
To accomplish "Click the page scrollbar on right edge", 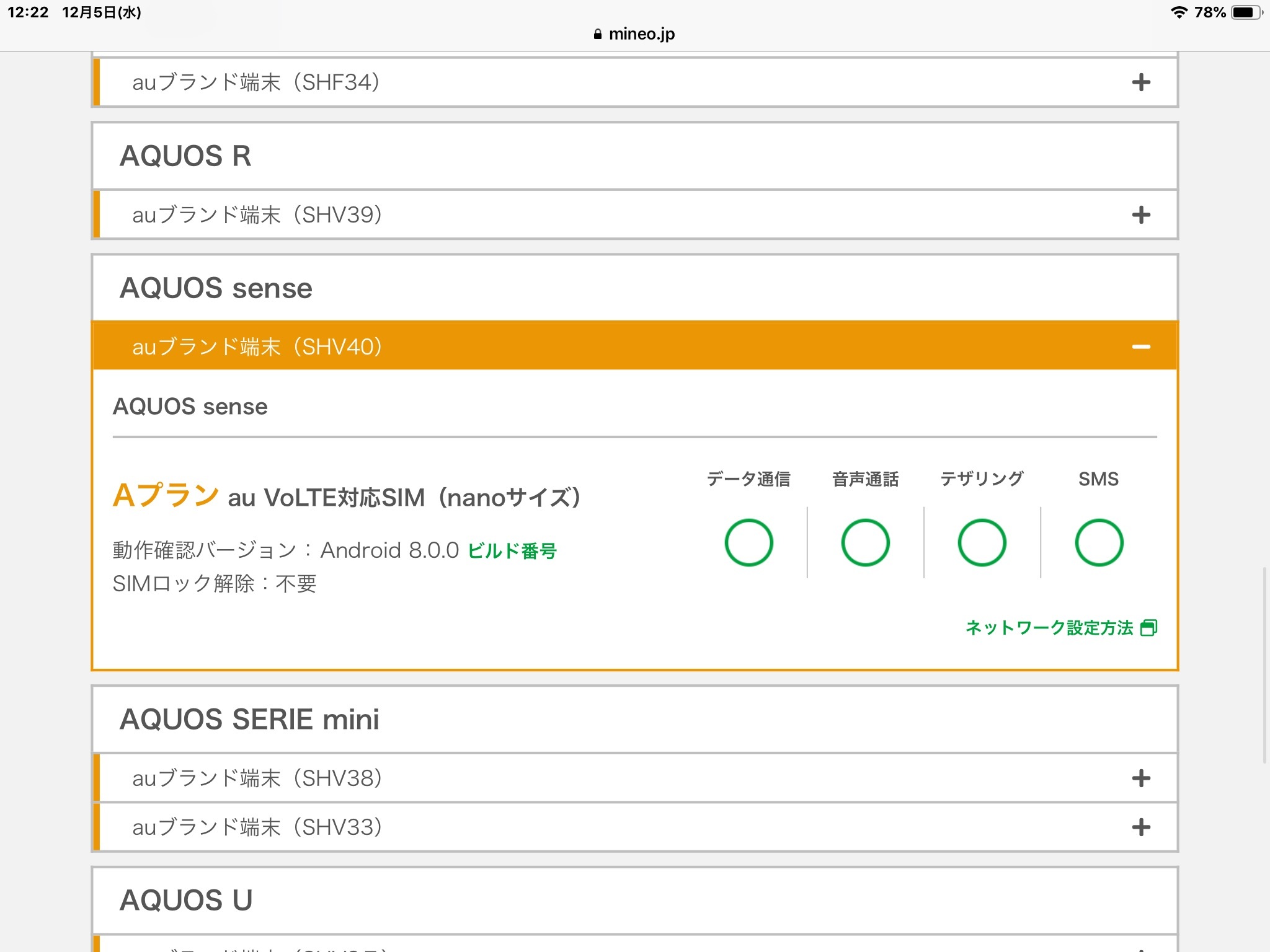I will tap(1264, 664).
